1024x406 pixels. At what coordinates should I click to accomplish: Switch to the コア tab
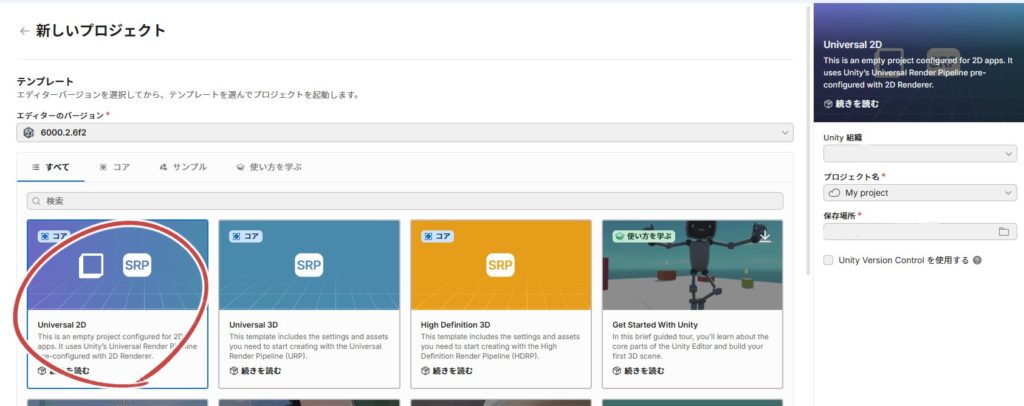pyautogui.click(x=115, y=166)
